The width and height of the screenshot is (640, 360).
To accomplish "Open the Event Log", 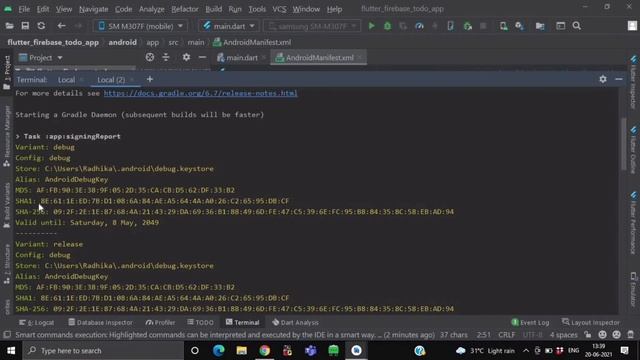I will coord(530,322).
